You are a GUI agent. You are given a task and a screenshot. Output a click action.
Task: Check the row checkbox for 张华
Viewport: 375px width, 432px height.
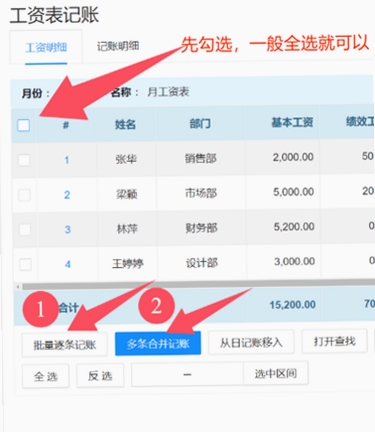click(24, 160)
